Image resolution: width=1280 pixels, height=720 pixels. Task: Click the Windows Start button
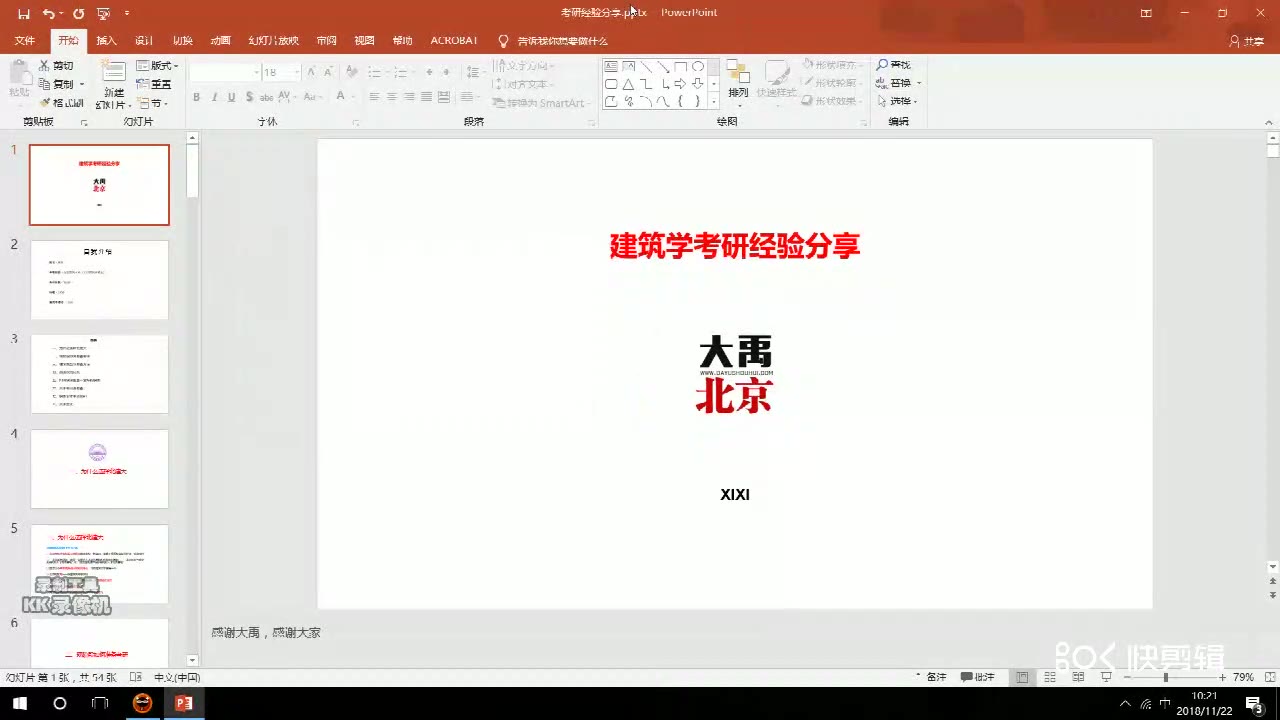[x=19, y=703]
